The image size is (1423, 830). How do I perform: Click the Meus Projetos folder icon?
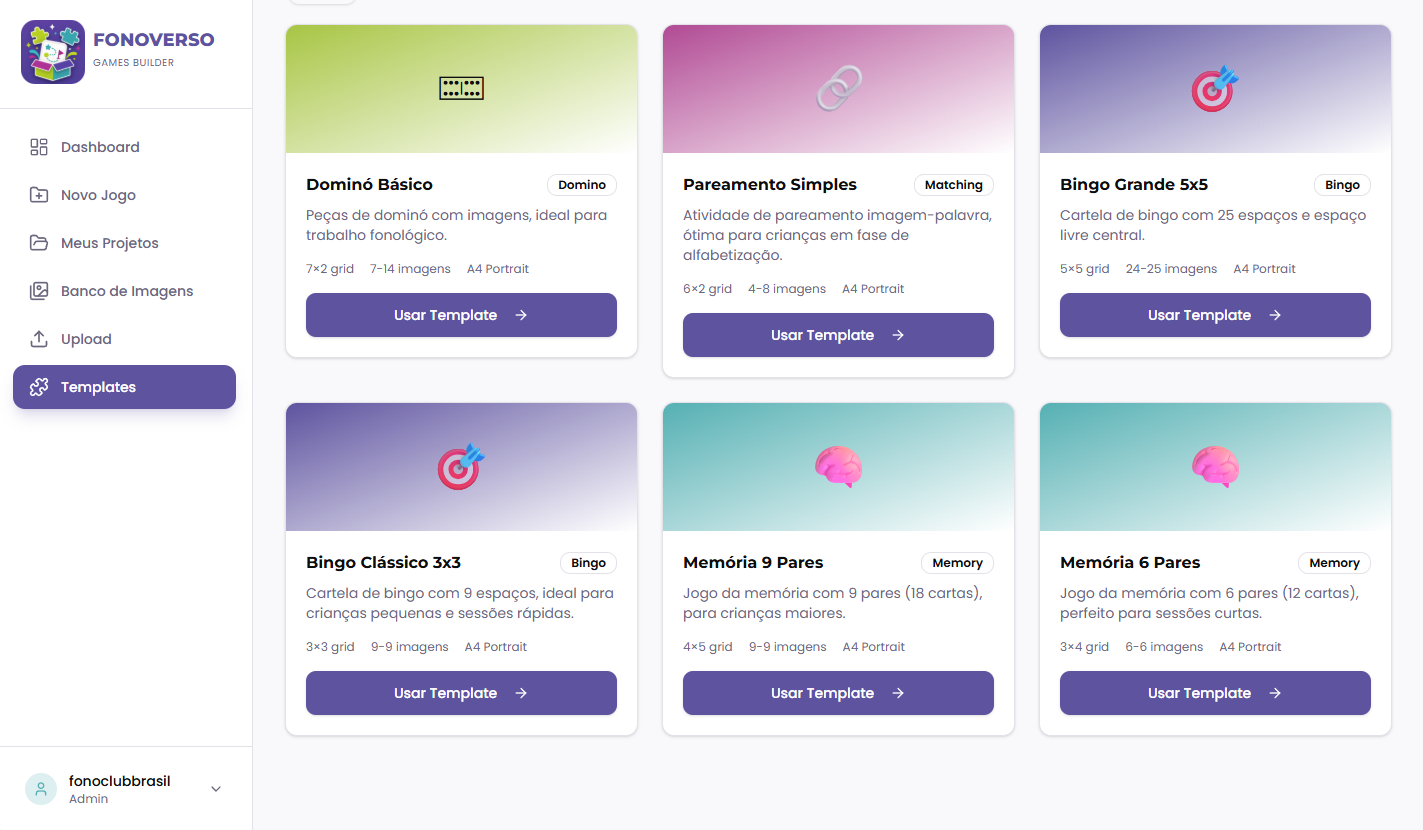(39, 243)
